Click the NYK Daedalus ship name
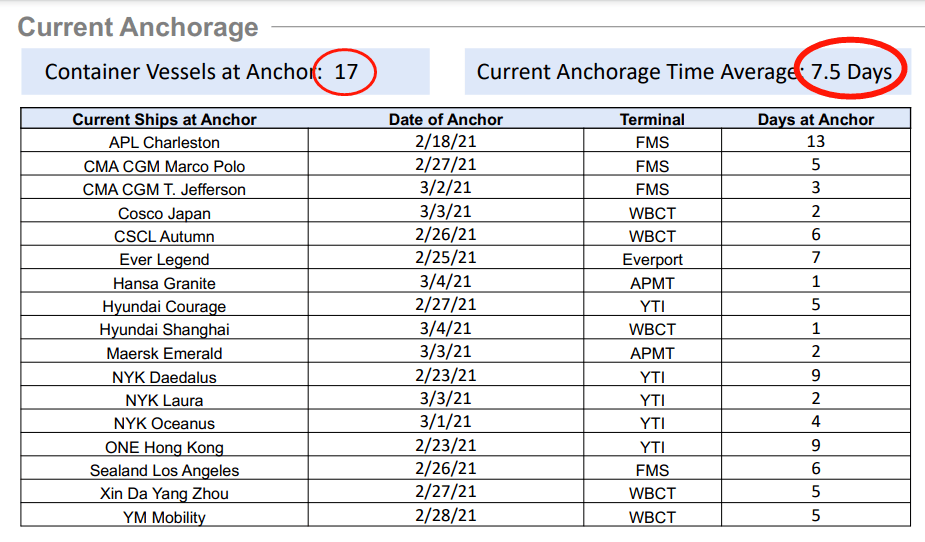Viewport: 925px width, 542px height. pos(164,377)
